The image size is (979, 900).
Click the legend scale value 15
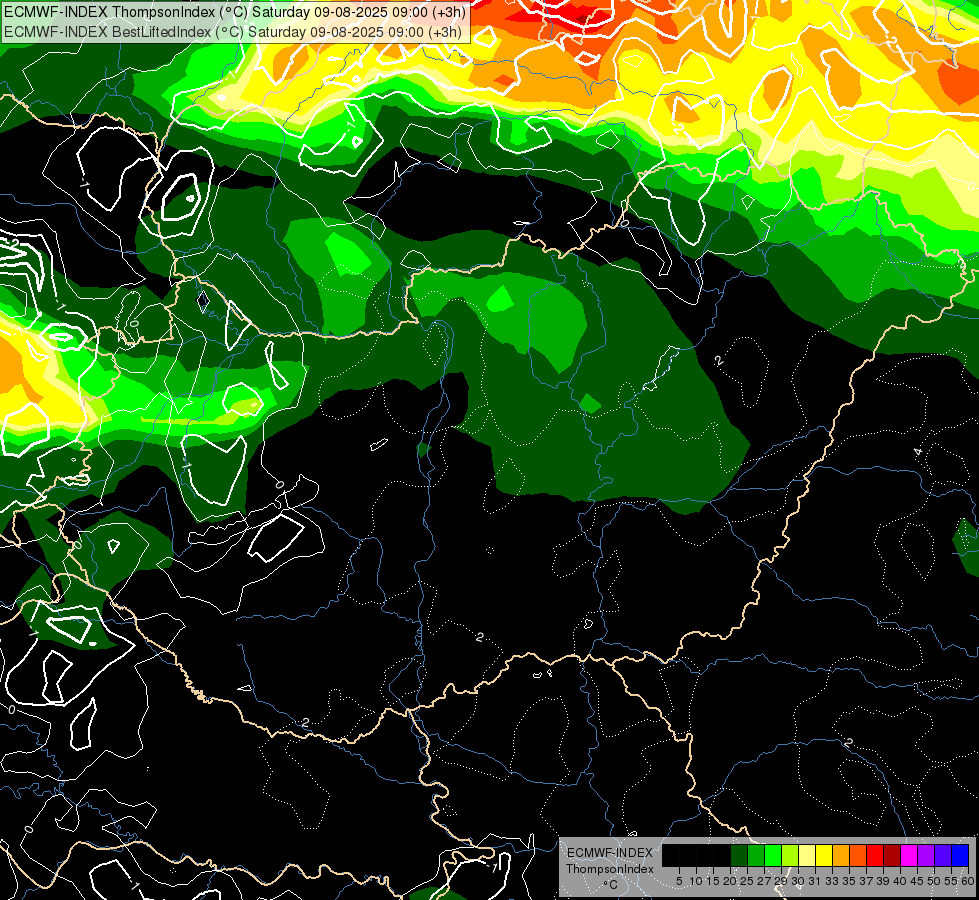(x=713, y=881)
